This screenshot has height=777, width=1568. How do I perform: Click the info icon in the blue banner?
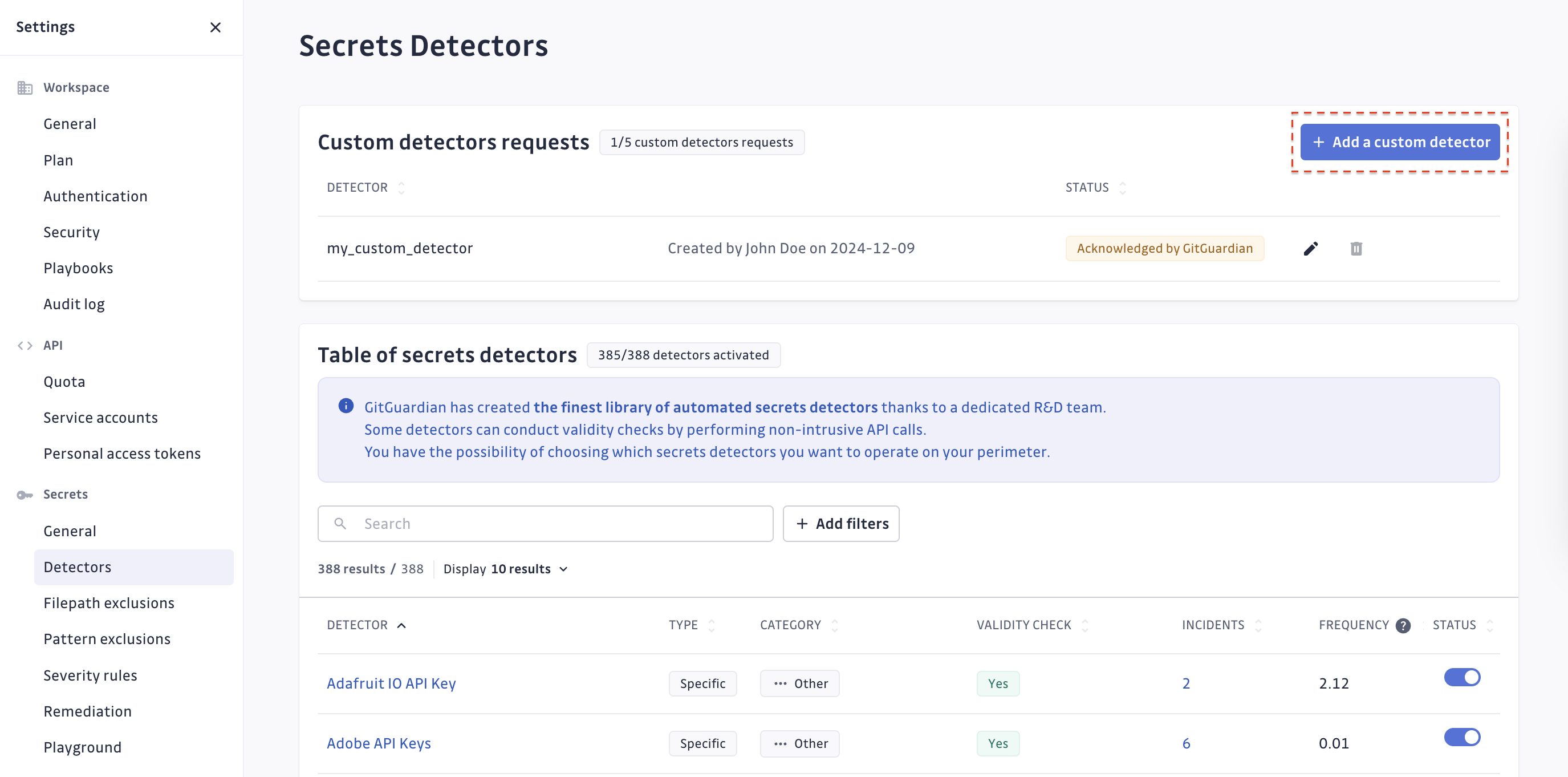pos(346,406)
